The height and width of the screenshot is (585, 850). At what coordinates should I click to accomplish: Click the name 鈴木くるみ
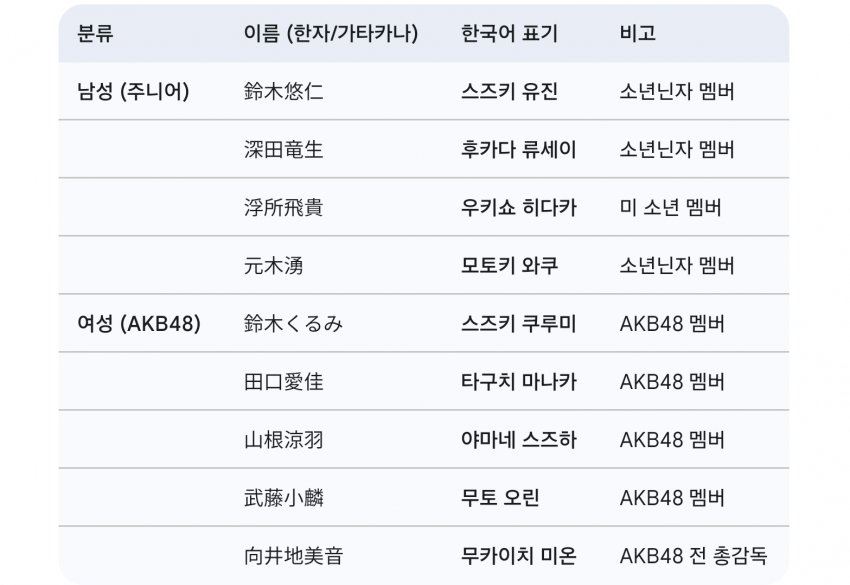tap(293, 324)
